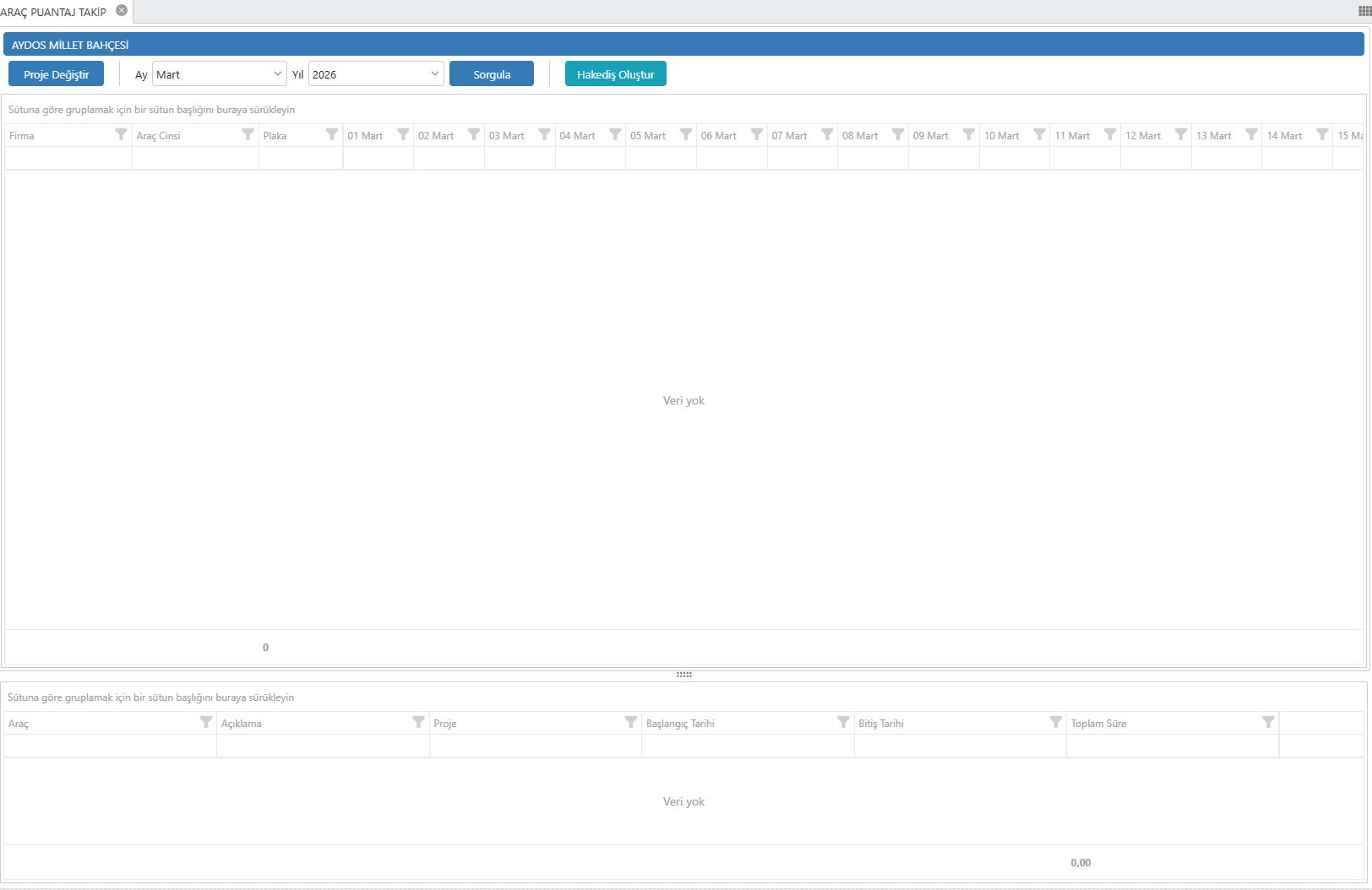Viewport: 1372px width, 890px height.
Task: Click the splitter handle between the grids
Action: pyautogui.click(x=684, y=675)
